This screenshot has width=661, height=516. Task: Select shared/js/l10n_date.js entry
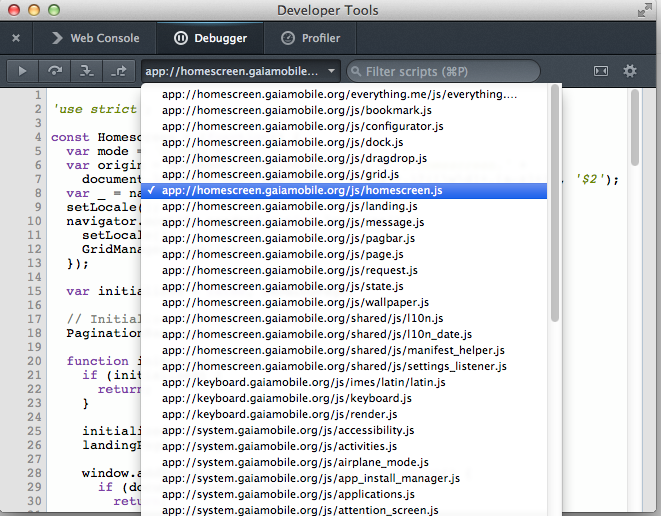point(344,334)
